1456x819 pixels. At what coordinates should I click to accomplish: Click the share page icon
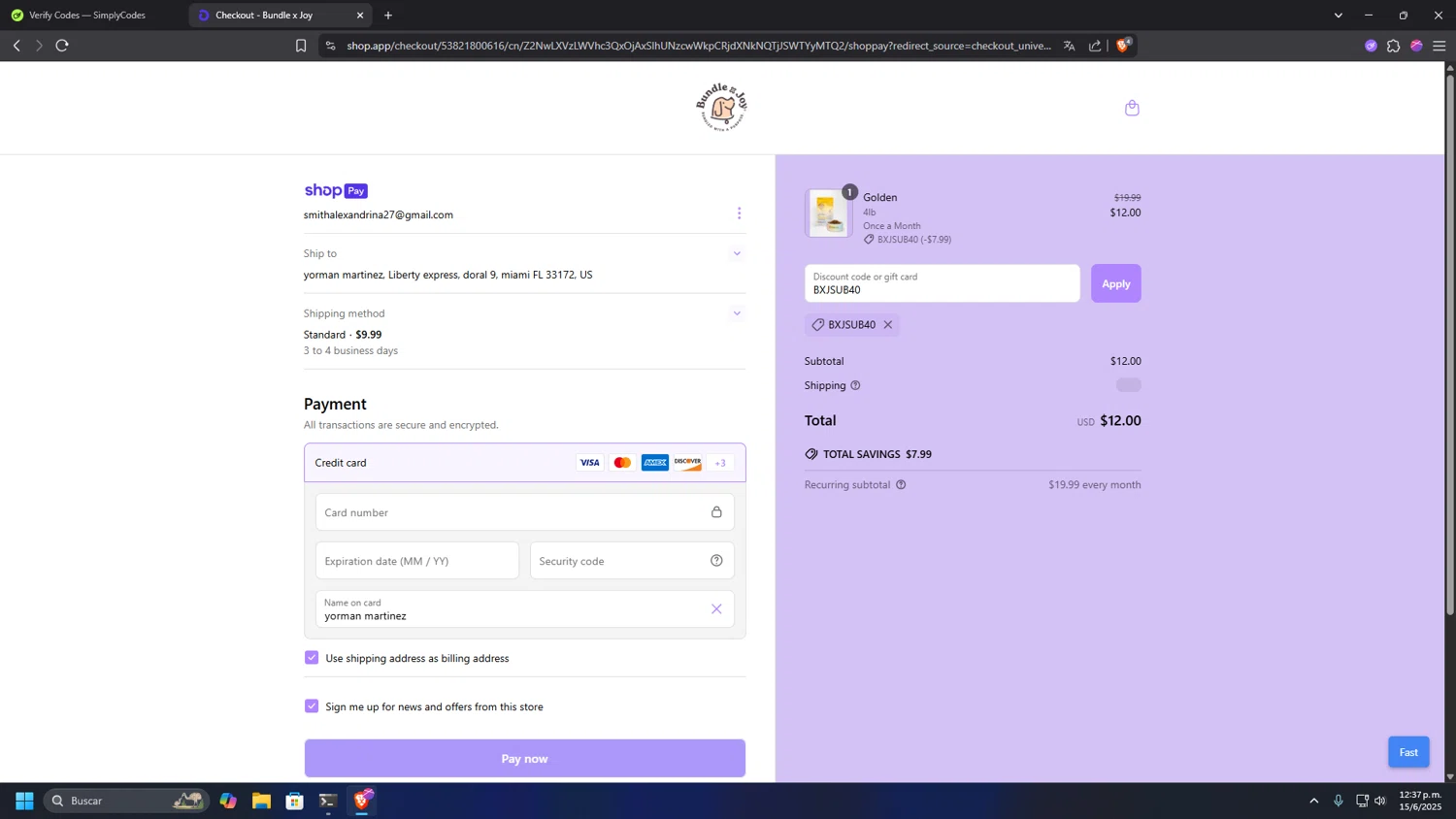(x=1095, y=46)
